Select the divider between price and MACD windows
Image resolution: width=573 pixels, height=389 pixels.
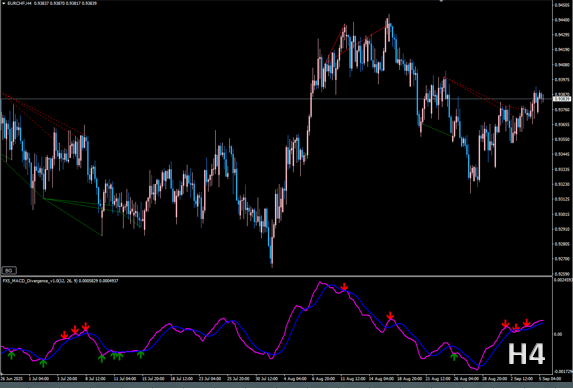[x=276, y=276]
